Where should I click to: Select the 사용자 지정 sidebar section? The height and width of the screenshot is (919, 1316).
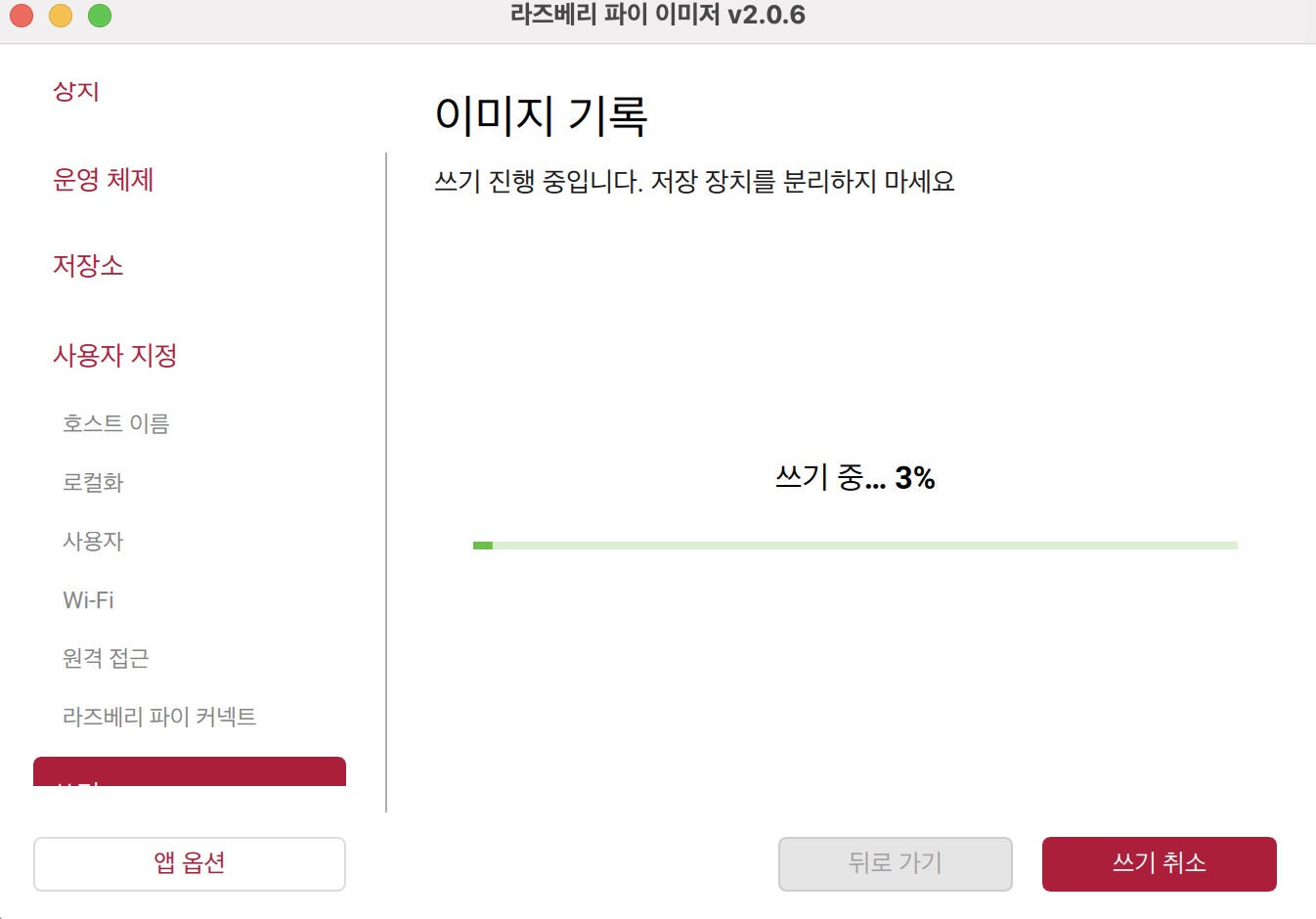click(114, 356)
